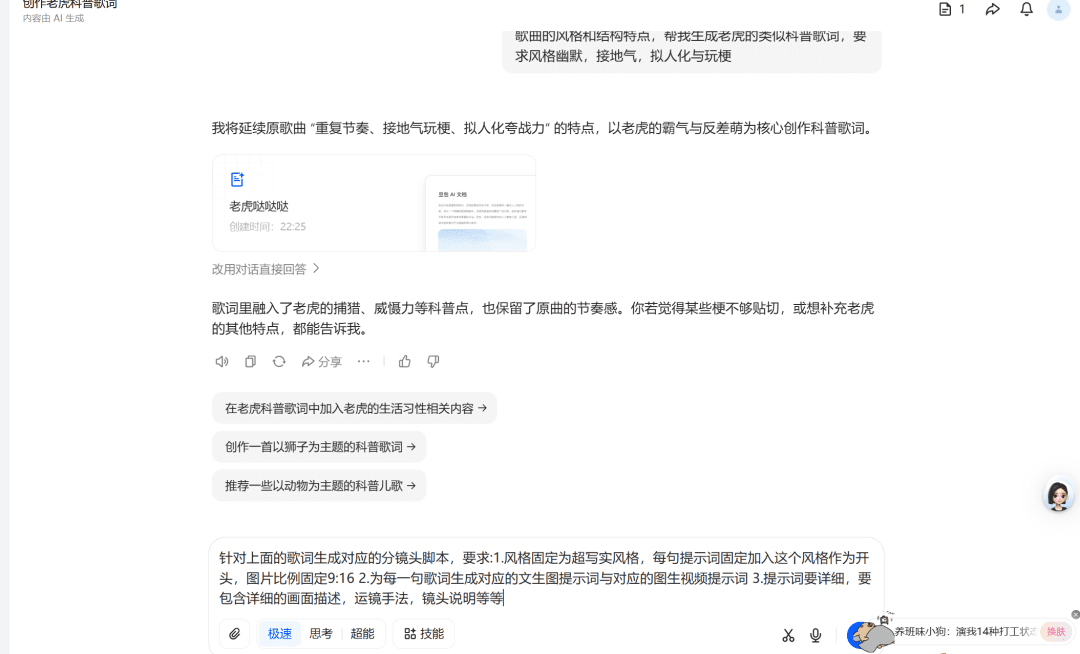
Task: Switch to 思考 mode
Action: click(321, 634)
